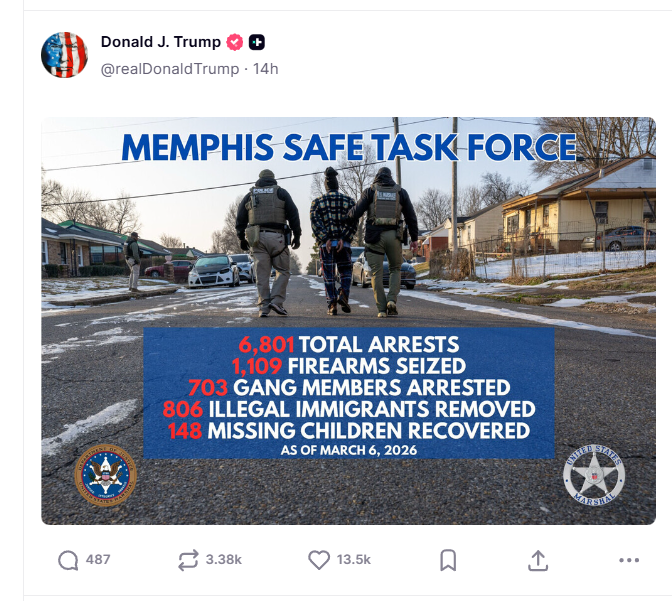Click the 487 replies count
Viewport: 672px width, 601px height.
[x=98, y=560]
